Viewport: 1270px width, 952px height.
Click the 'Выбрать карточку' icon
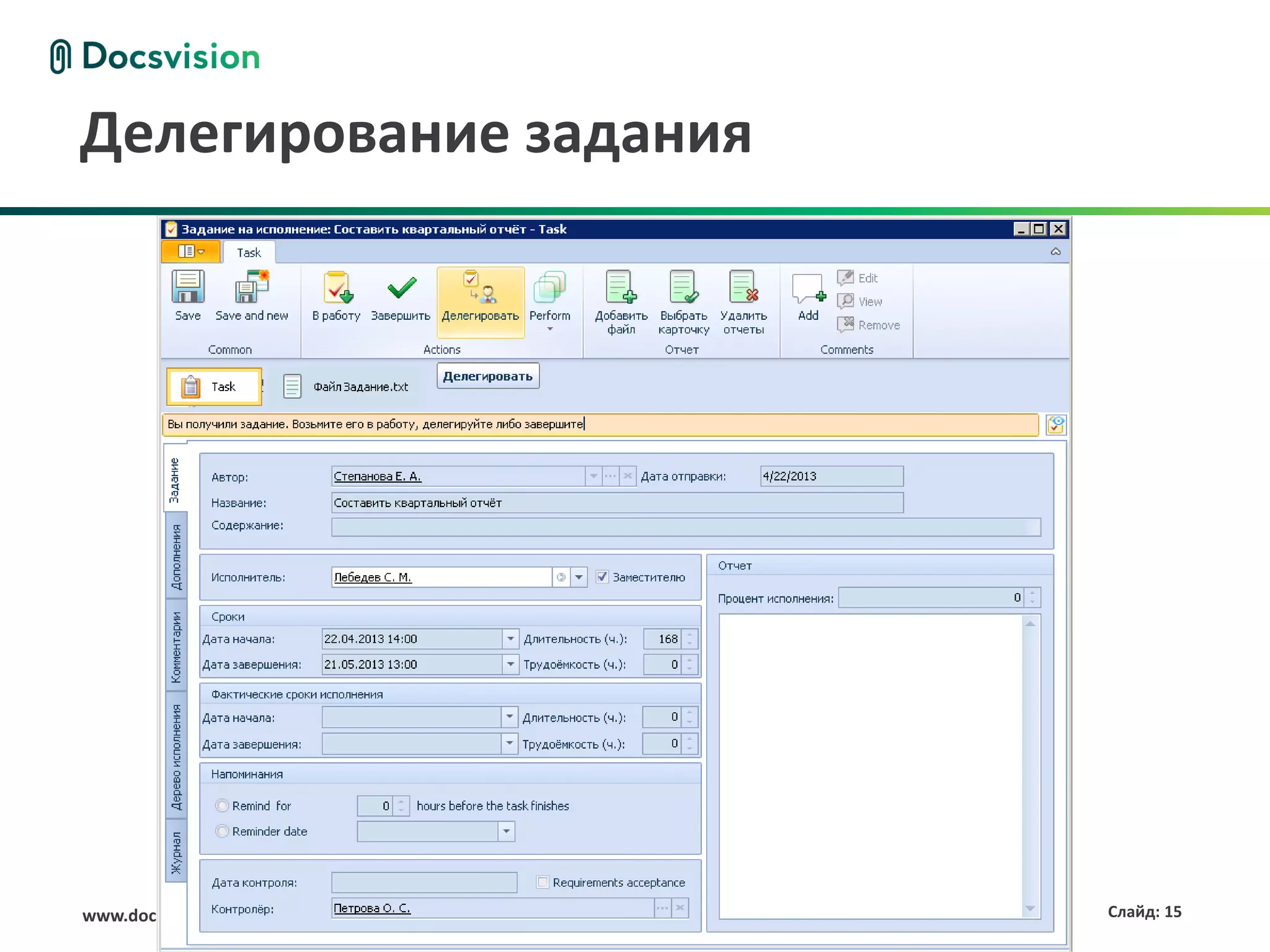tap(683, 288)
